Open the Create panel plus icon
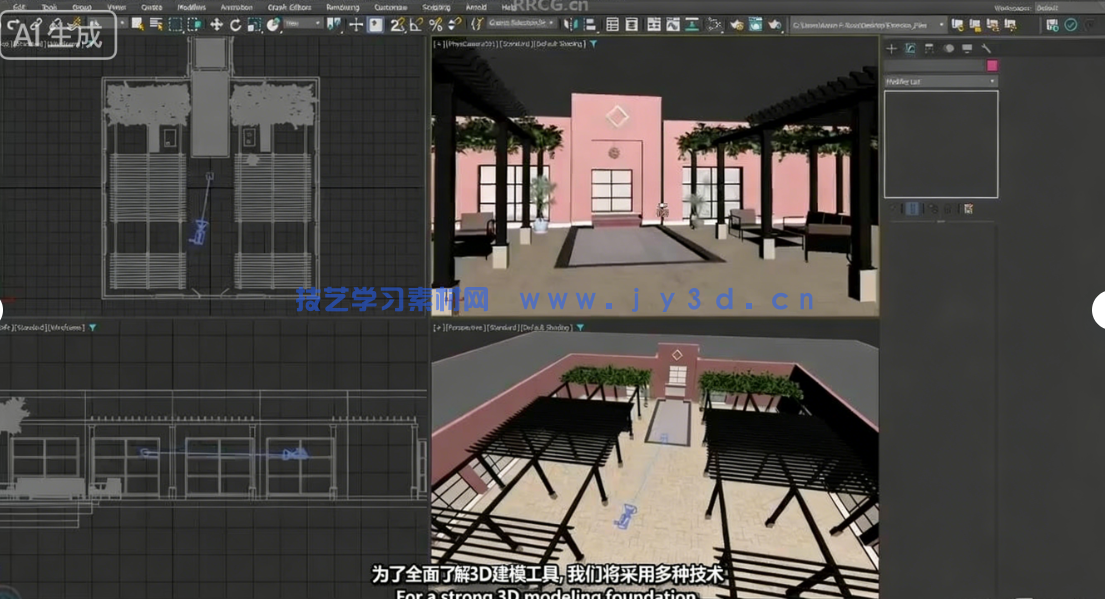 (x=891, y=47)
